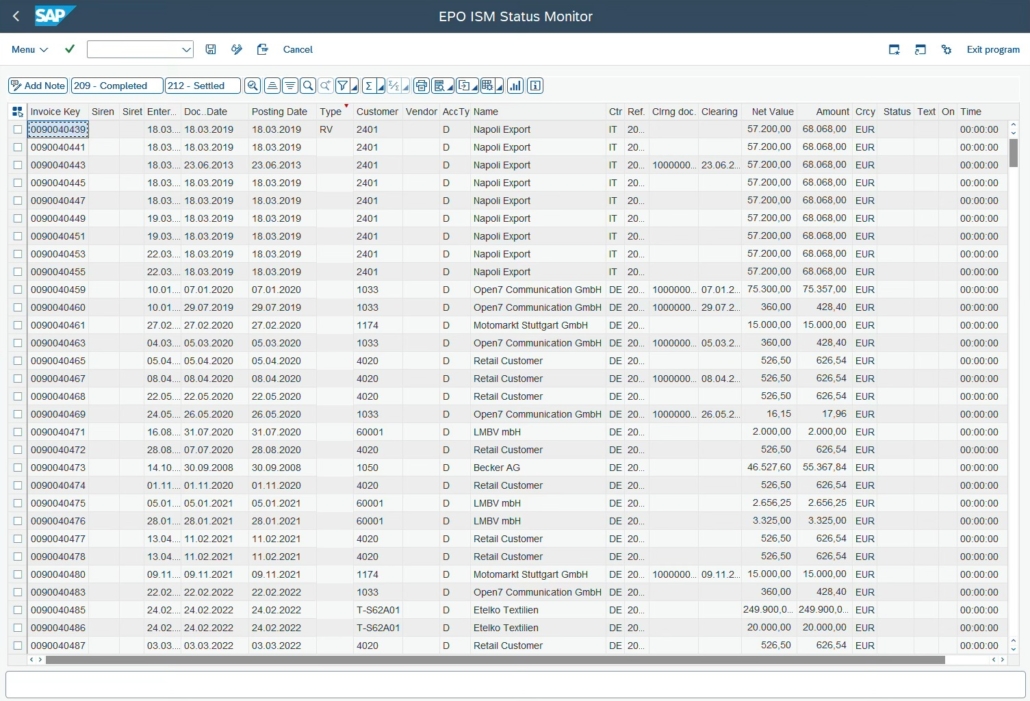
Task: Click the Net Value column header
Action: click(x=772, y=112)
